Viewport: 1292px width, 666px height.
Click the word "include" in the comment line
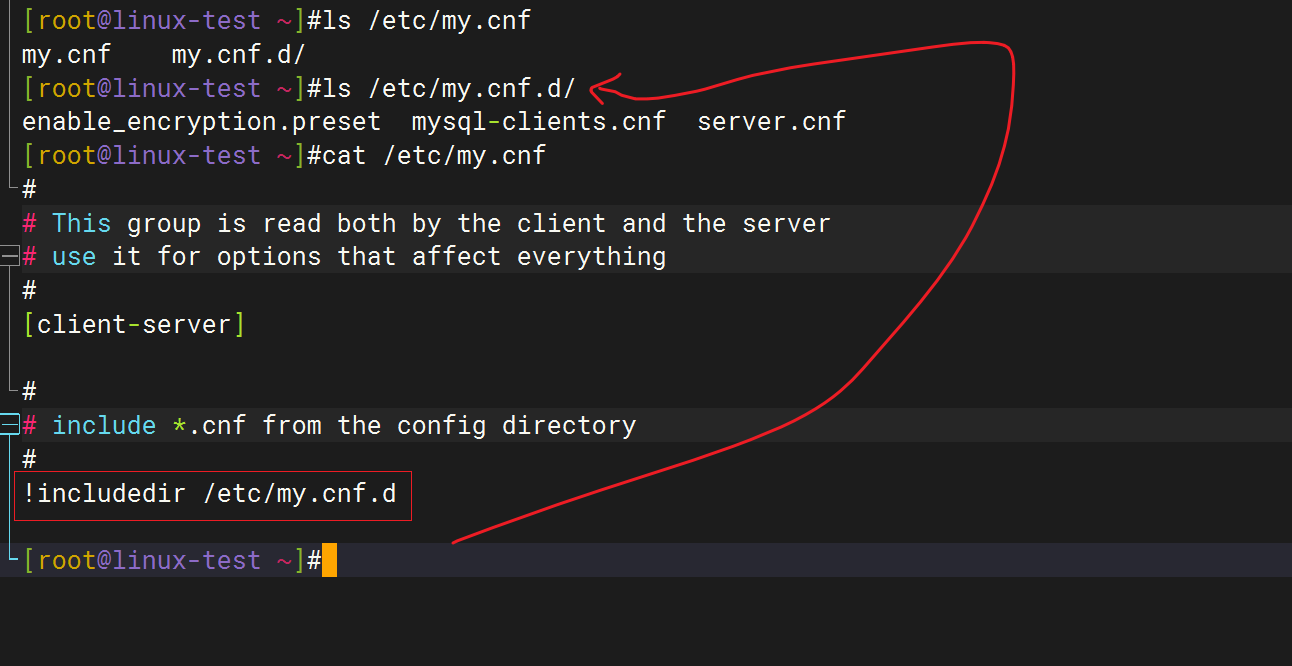pos(104,425)
